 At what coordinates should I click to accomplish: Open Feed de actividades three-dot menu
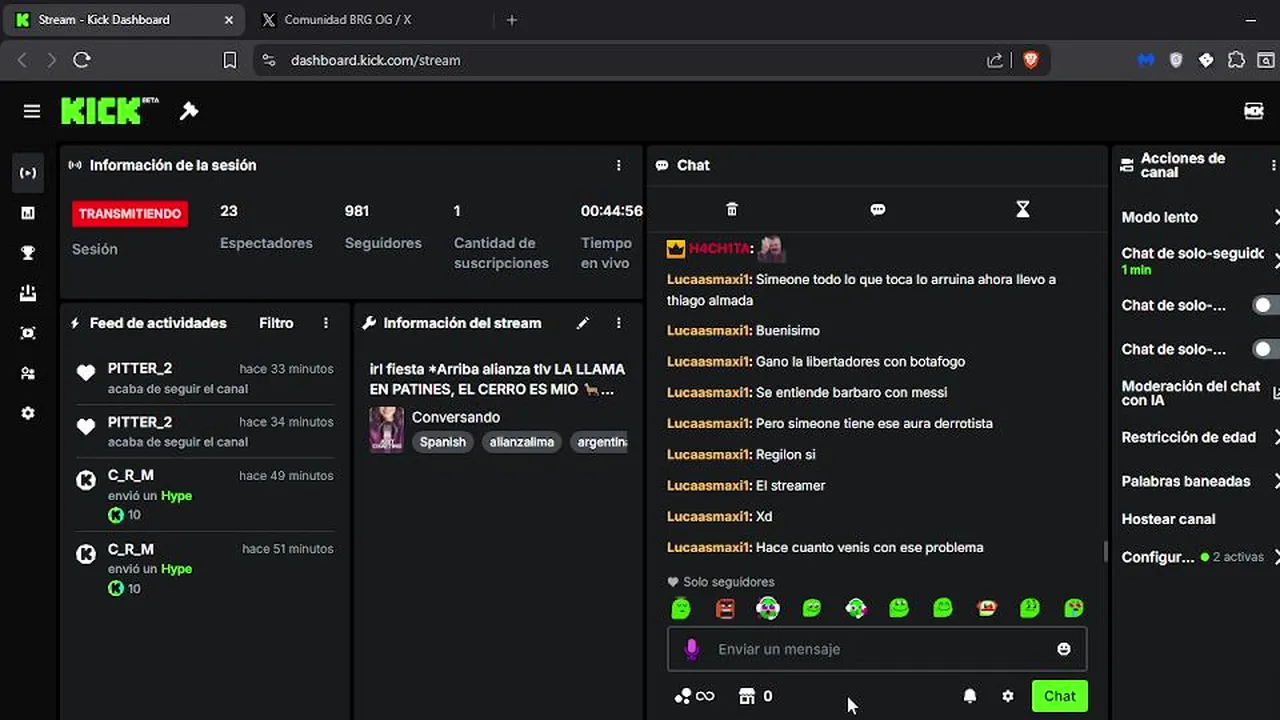click(326, 323)
